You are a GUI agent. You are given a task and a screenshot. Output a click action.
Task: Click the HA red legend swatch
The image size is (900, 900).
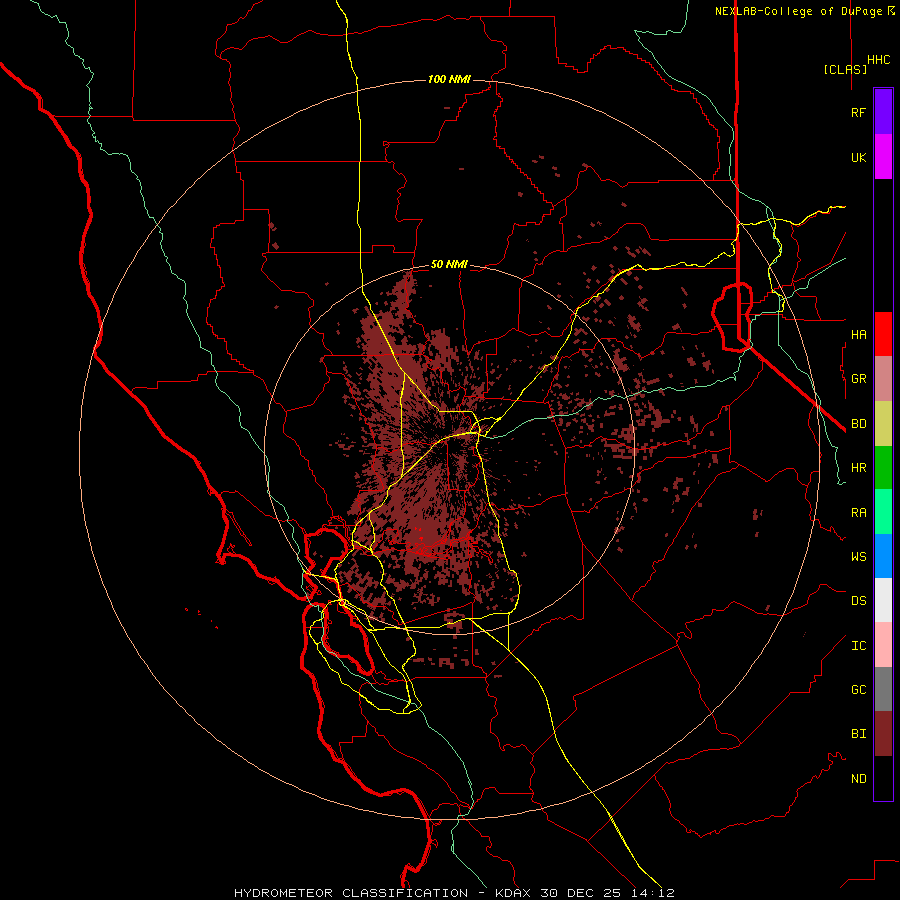pyautogui.click(x=883, y=334)
